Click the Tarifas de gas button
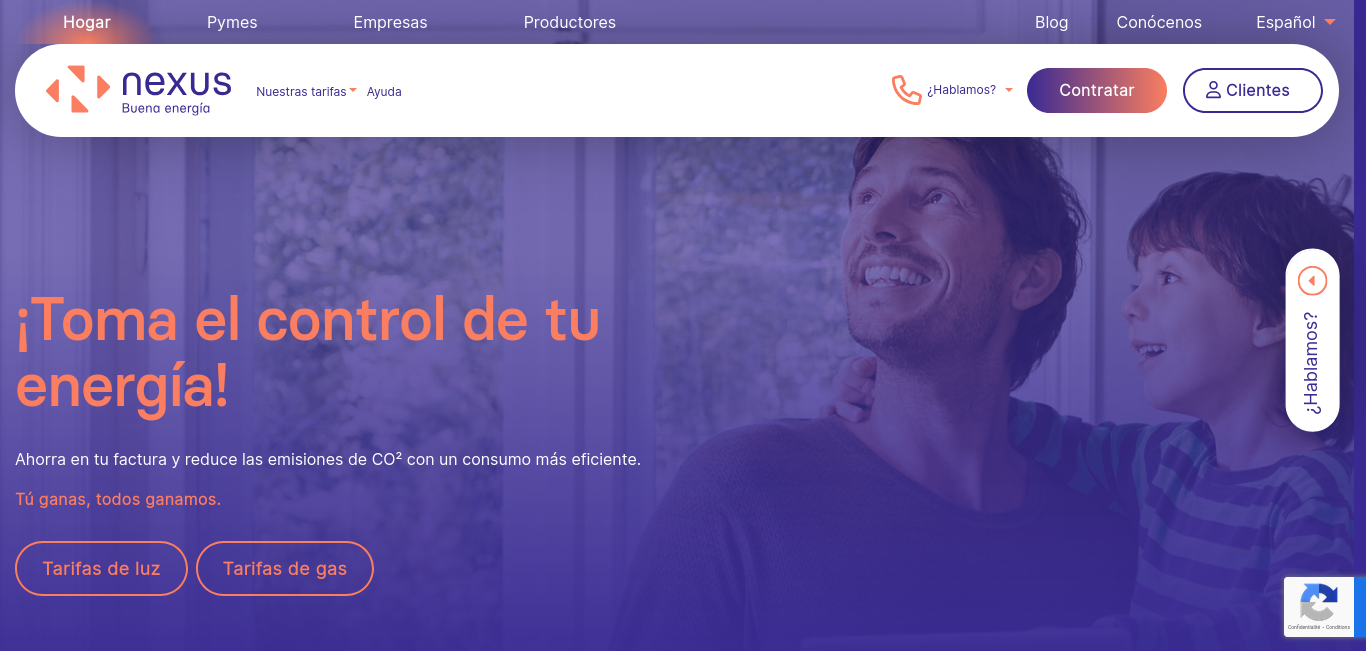Screen dimensions: 1366x651 pos(285,568)
